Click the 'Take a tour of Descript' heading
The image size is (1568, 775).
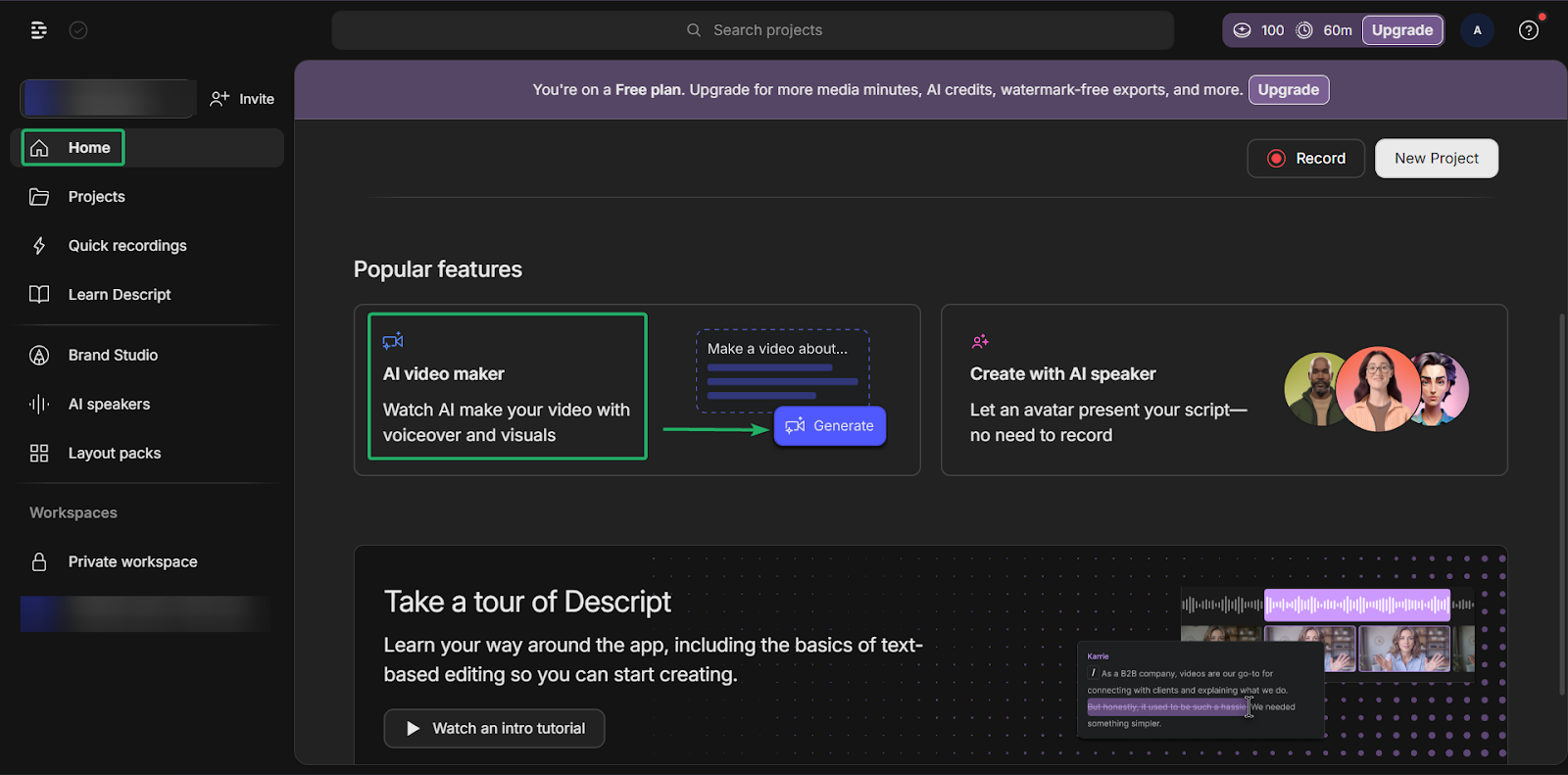[527, 602]
